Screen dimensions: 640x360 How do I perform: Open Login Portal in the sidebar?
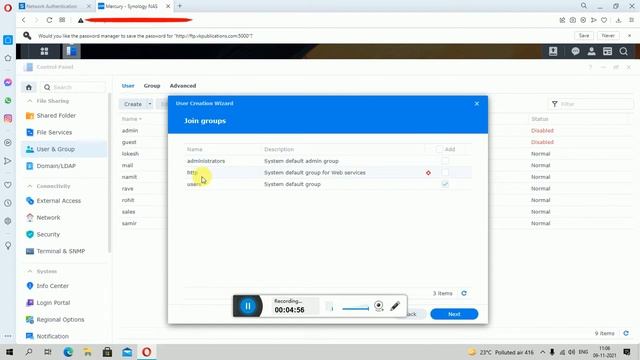click(x=53, y=302)
